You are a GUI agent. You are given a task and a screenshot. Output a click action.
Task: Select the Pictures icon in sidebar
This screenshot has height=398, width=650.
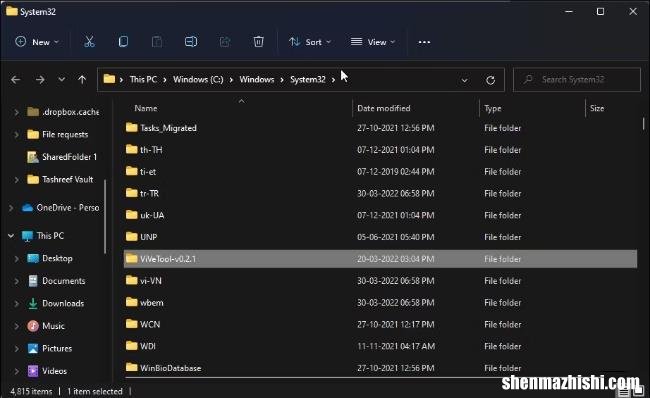click(33, 348)
